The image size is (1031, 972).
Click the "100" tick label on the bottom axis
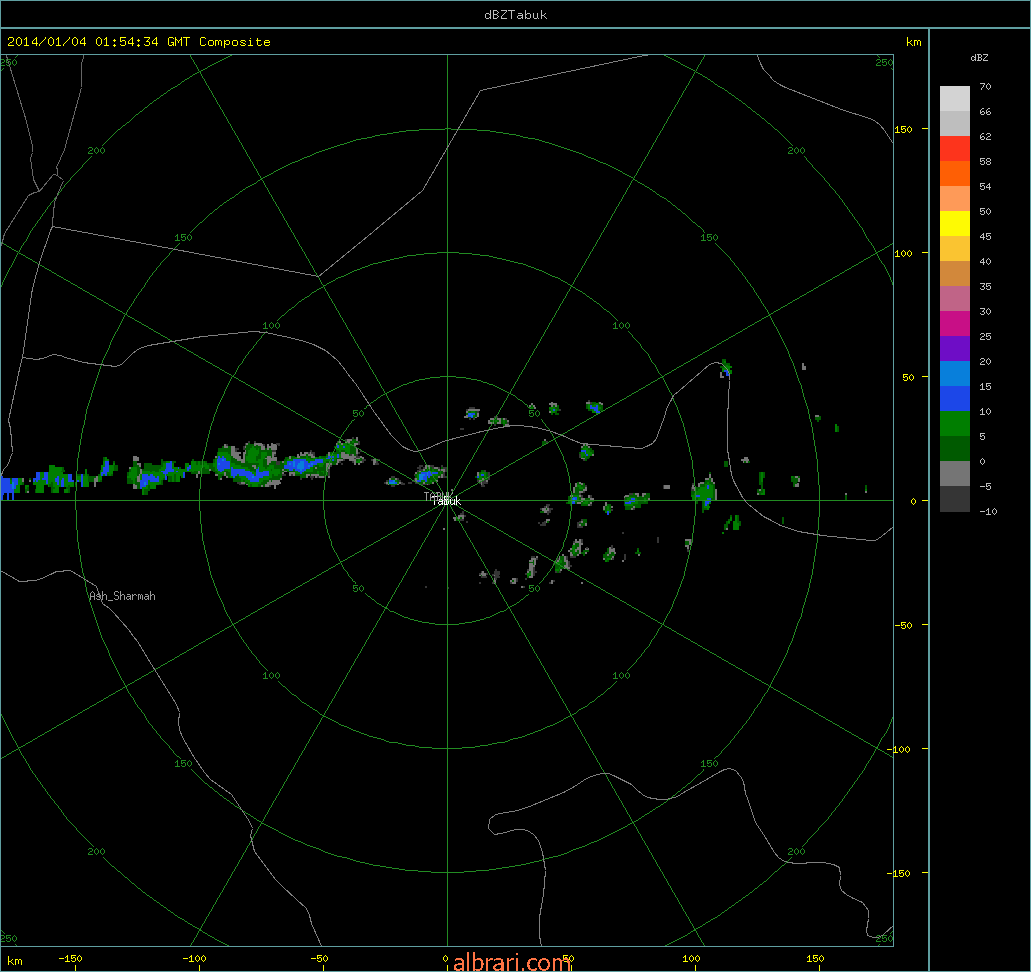point(691,958)
